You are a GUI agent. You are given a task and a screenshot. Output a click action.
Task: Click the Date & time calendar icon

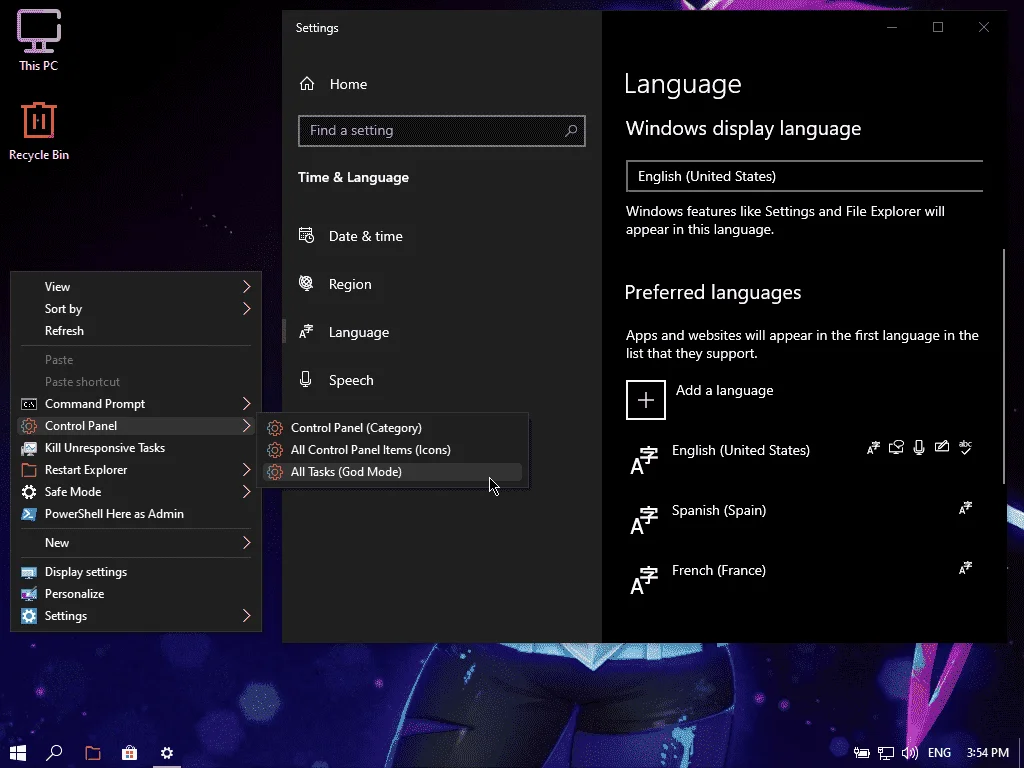(x=306, y=236)
